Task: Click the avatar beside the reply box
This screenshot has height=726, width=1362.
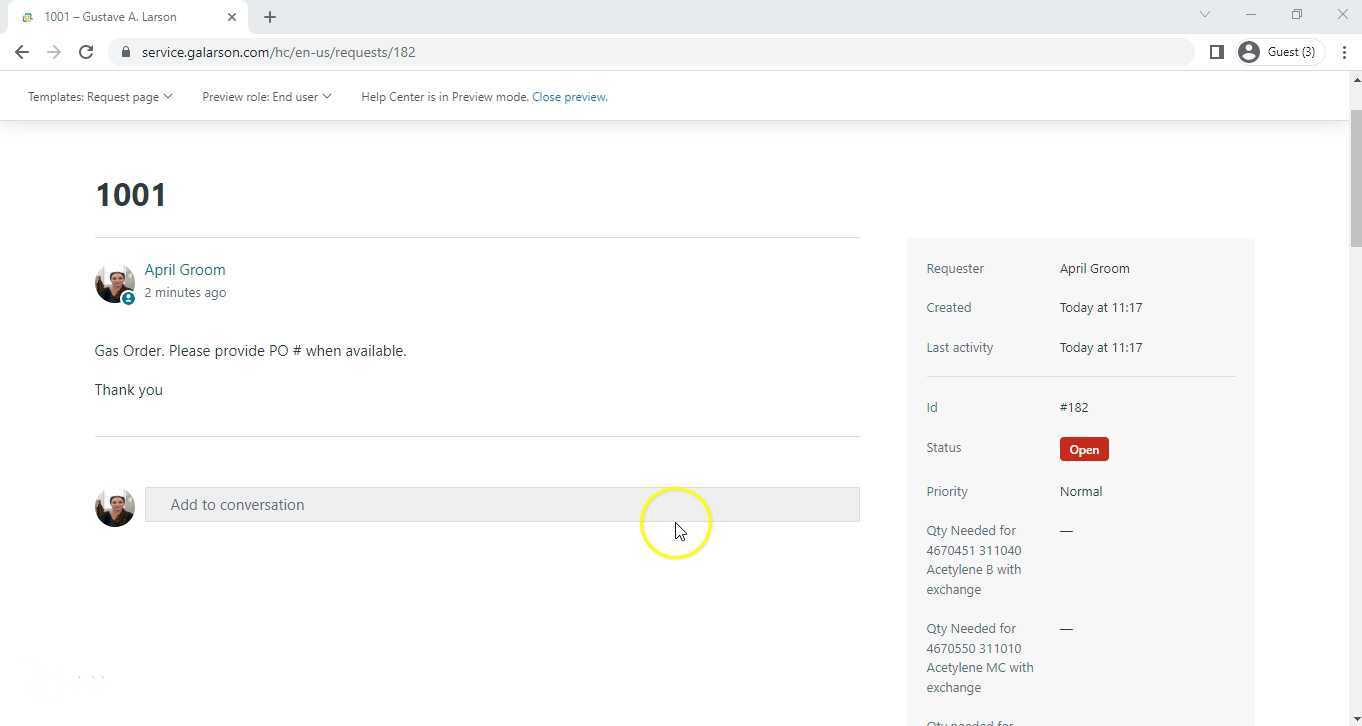Action: (x=115, y=507)
